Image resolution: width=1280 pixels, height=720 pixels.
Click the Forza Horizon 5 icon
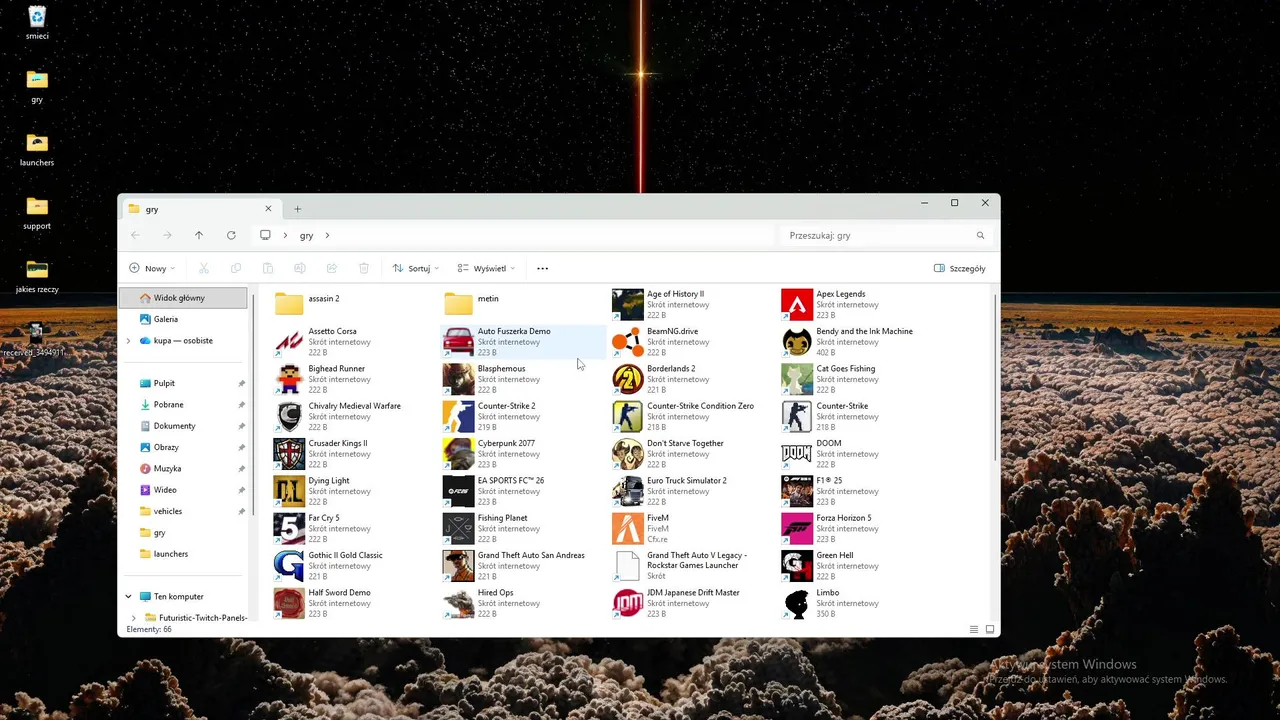point(797,528)
